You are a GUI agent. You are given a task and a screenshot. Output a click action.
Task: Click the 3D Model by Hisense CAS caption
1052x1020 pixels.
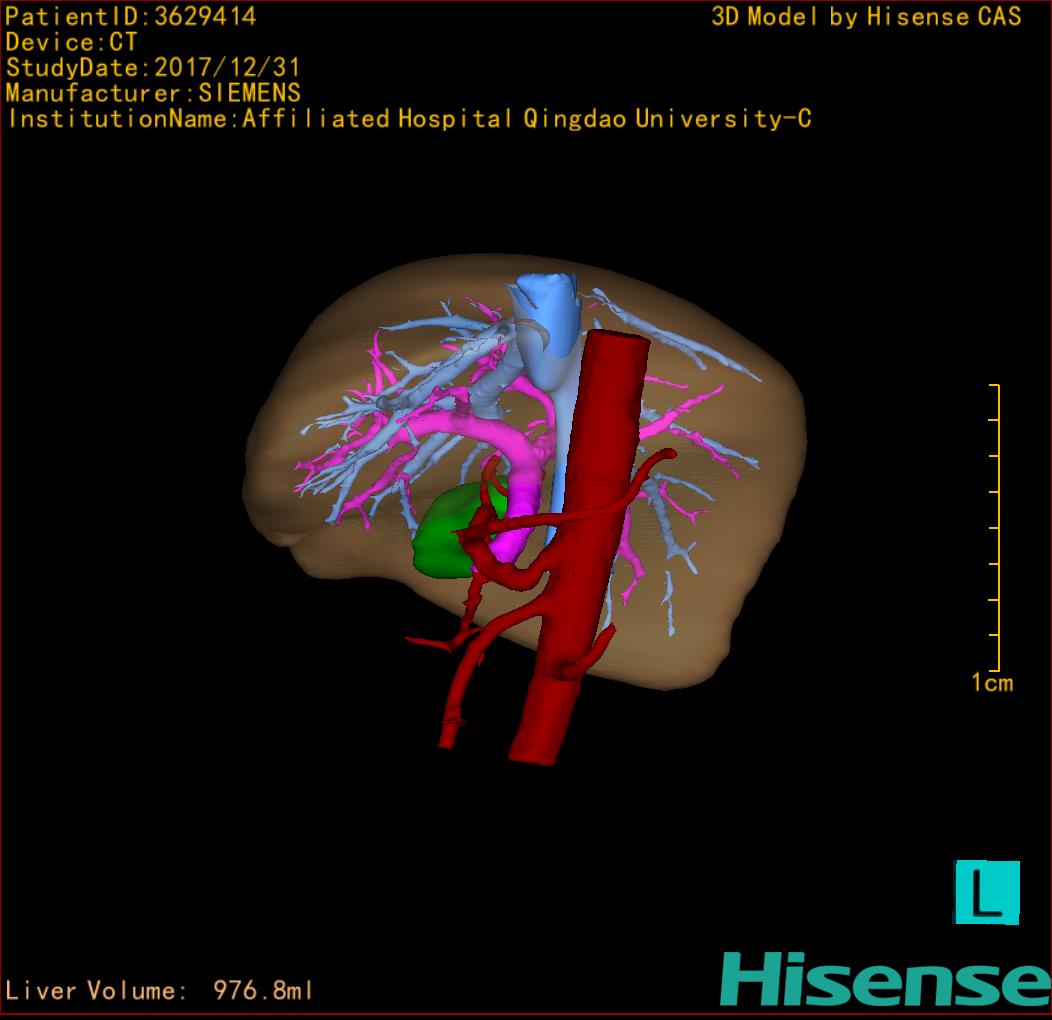[866, 17]
